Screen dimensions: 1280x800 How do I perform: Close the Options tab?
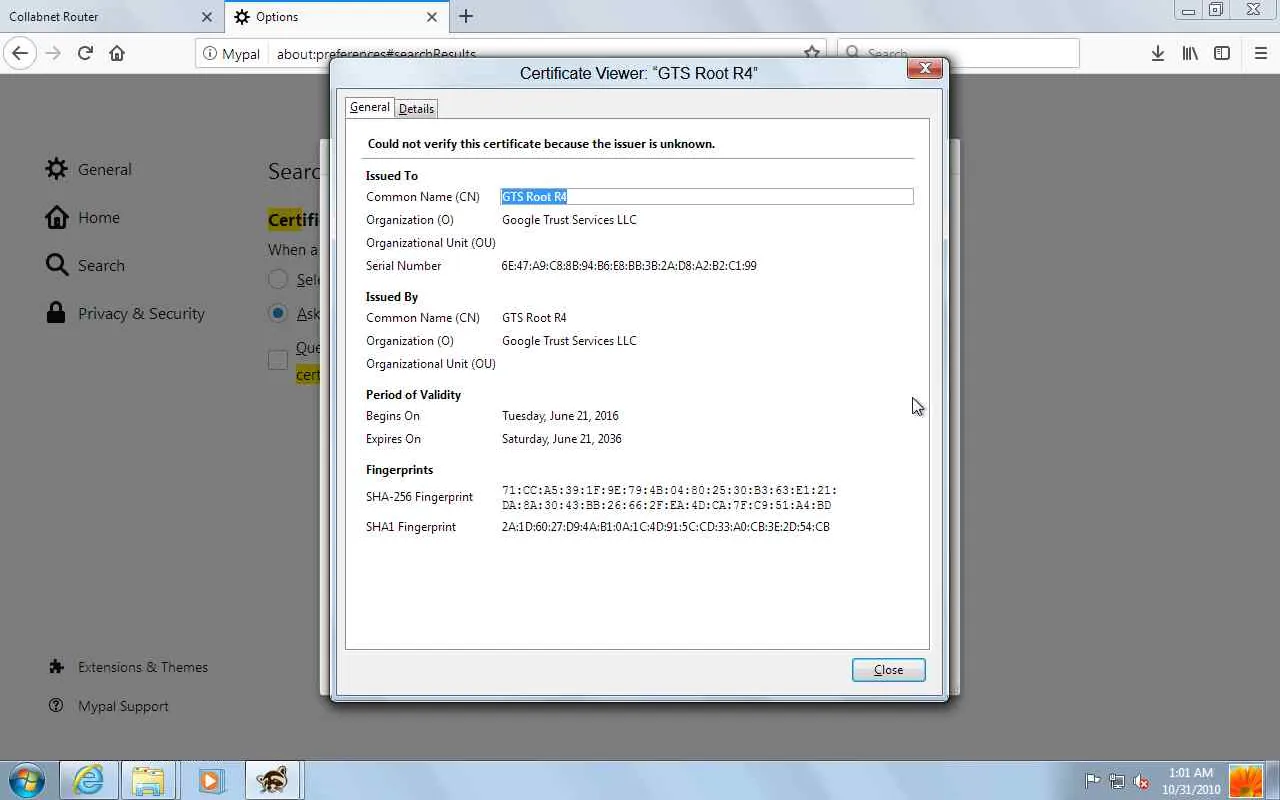pyautogui.click(x=432, y=17)
